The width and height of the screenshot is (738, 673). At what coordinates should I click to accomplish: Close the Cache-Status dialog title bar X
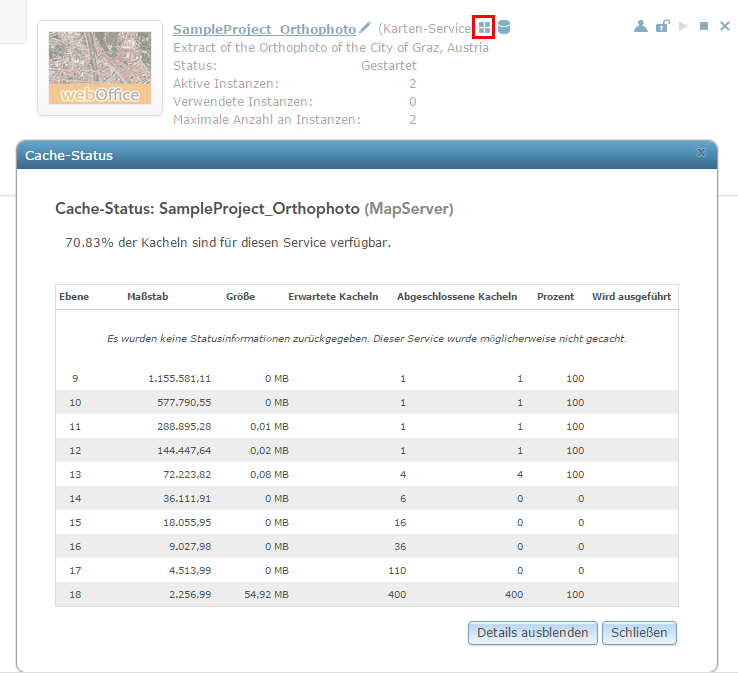pos(701,152)
